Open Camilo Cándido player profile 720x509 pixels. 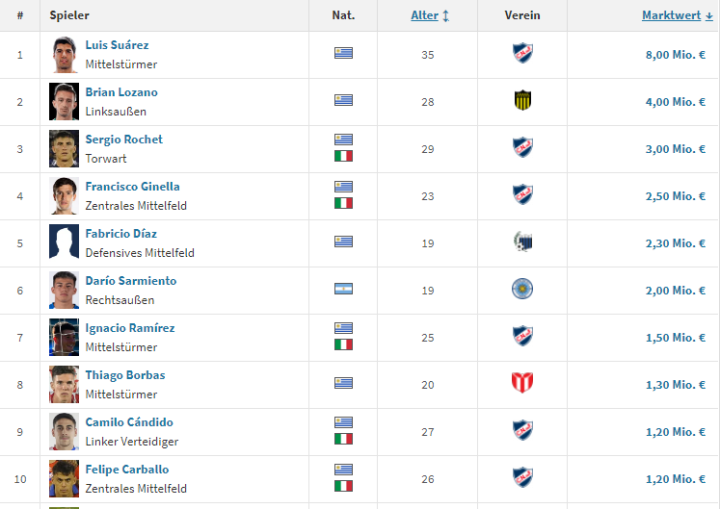point(129,422)
